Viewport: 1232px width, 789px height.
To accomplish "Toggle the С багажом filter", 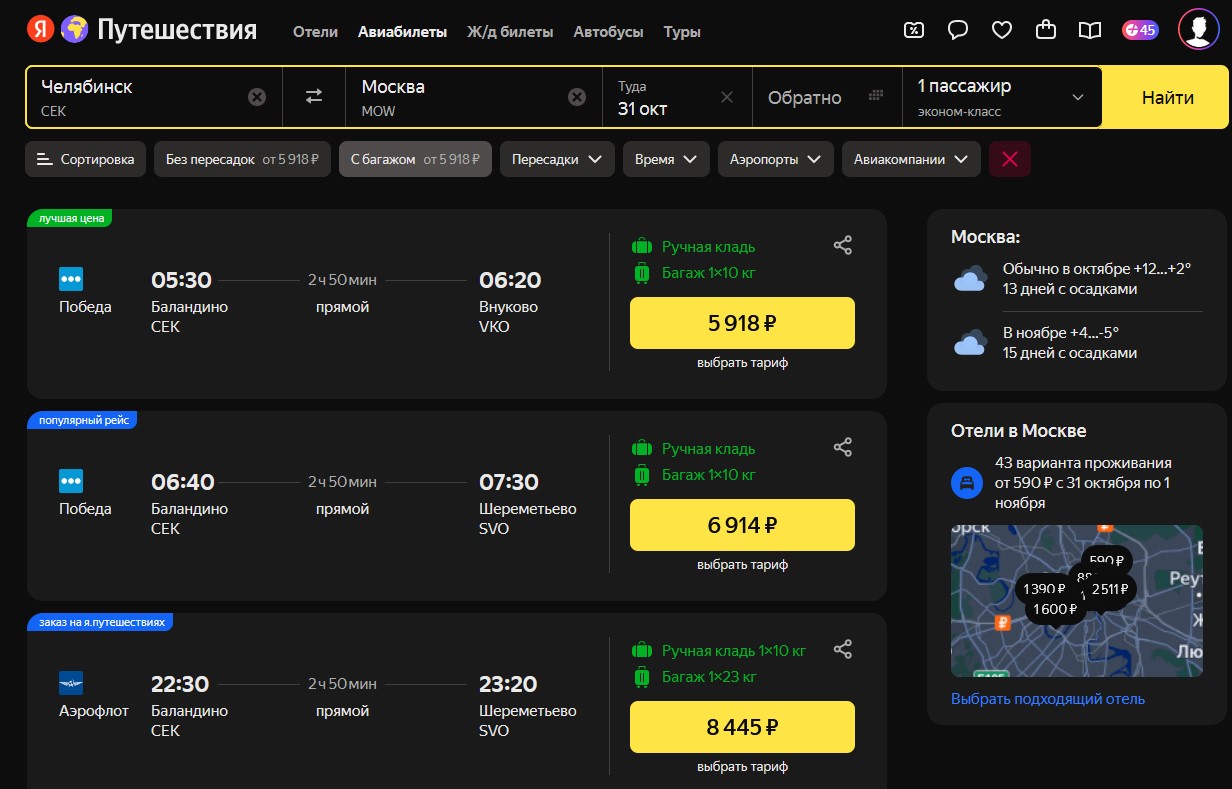I will coord(415,159).
